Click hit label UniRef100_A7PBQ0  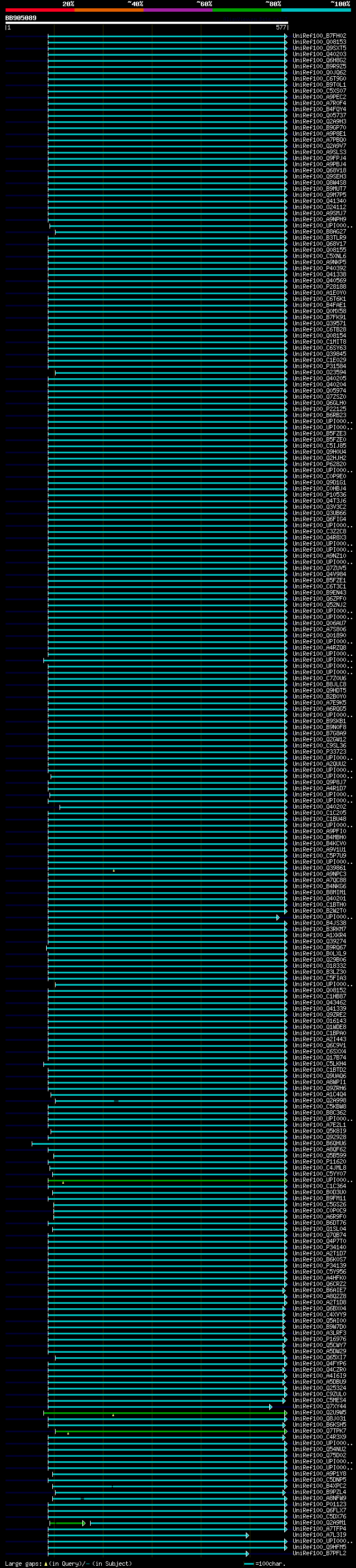[319, 140]
